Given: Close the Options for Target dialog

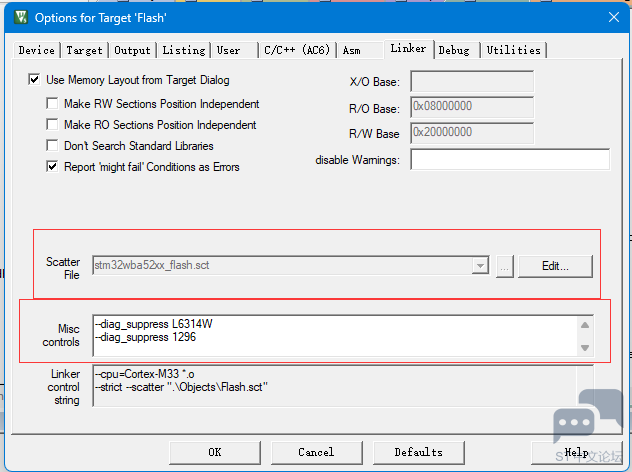Looking at the screenshot, I should point(613,17).
